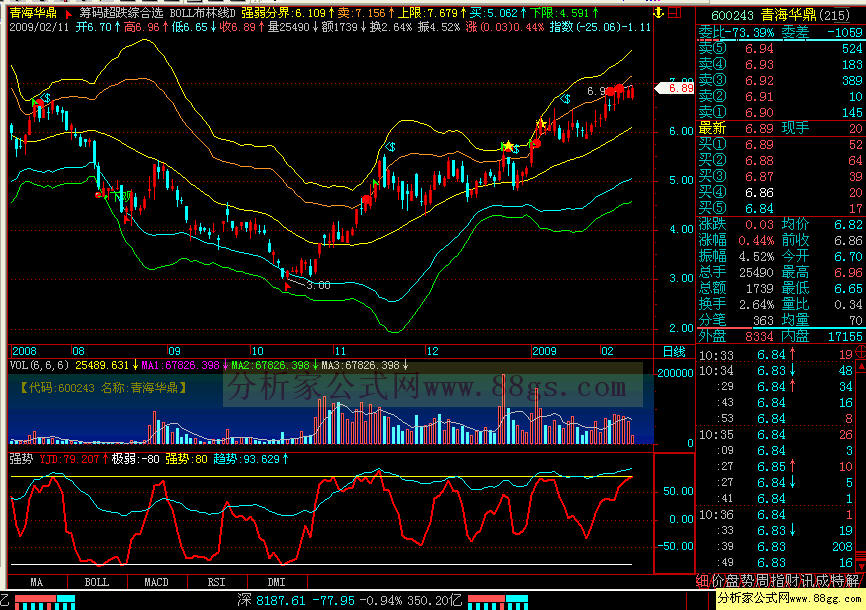Screen dimensions: 866x610
Task: Click the red flag marker next to 青海华鼎 title
Action: [69, 14]
